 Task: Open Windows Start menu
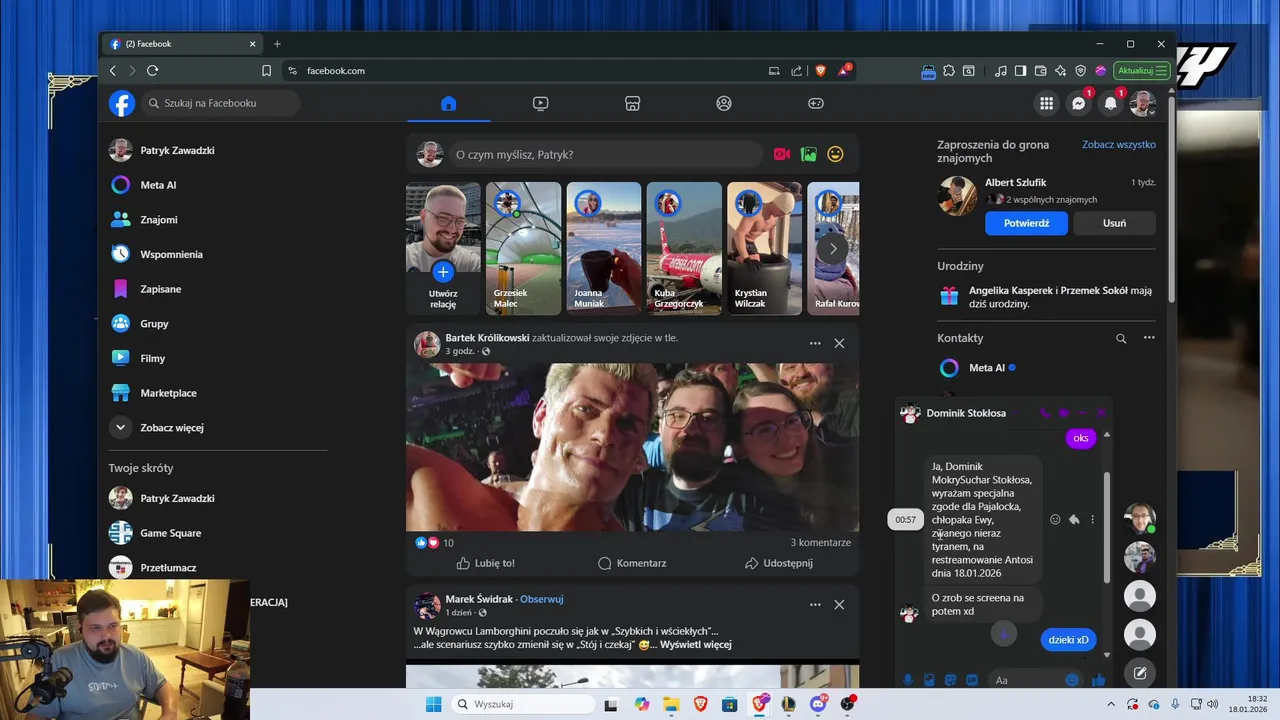tap(433, 704)
